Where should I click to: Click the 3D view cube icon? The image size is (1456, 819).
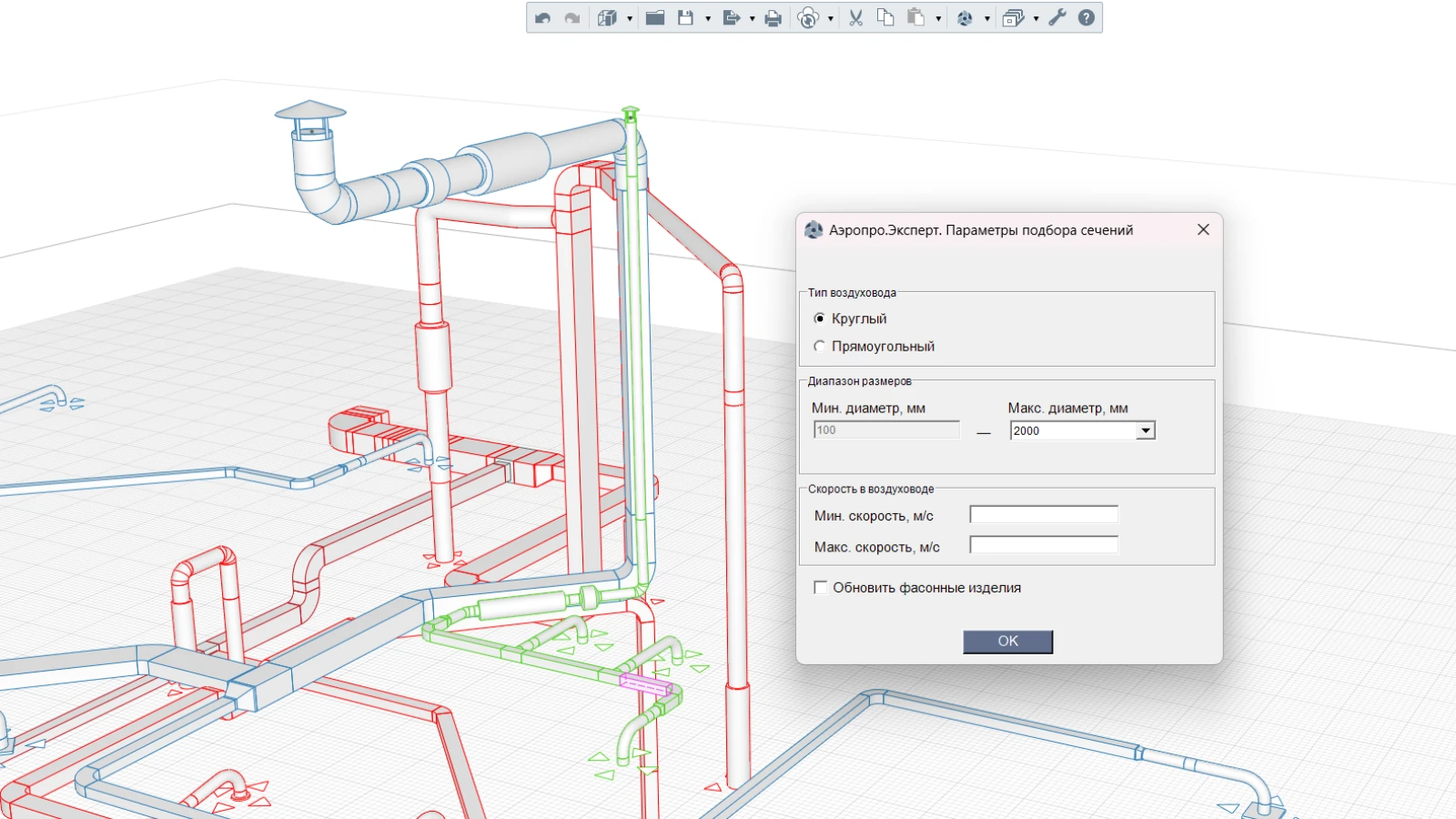click(x=607, y=18)
